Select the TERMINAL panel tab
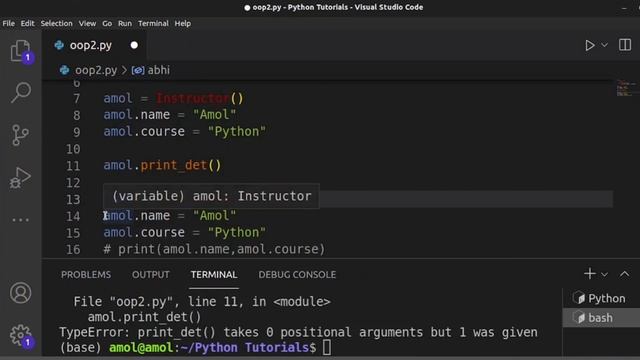Viewport: 640px width, 360px height. tap(214, 275)
